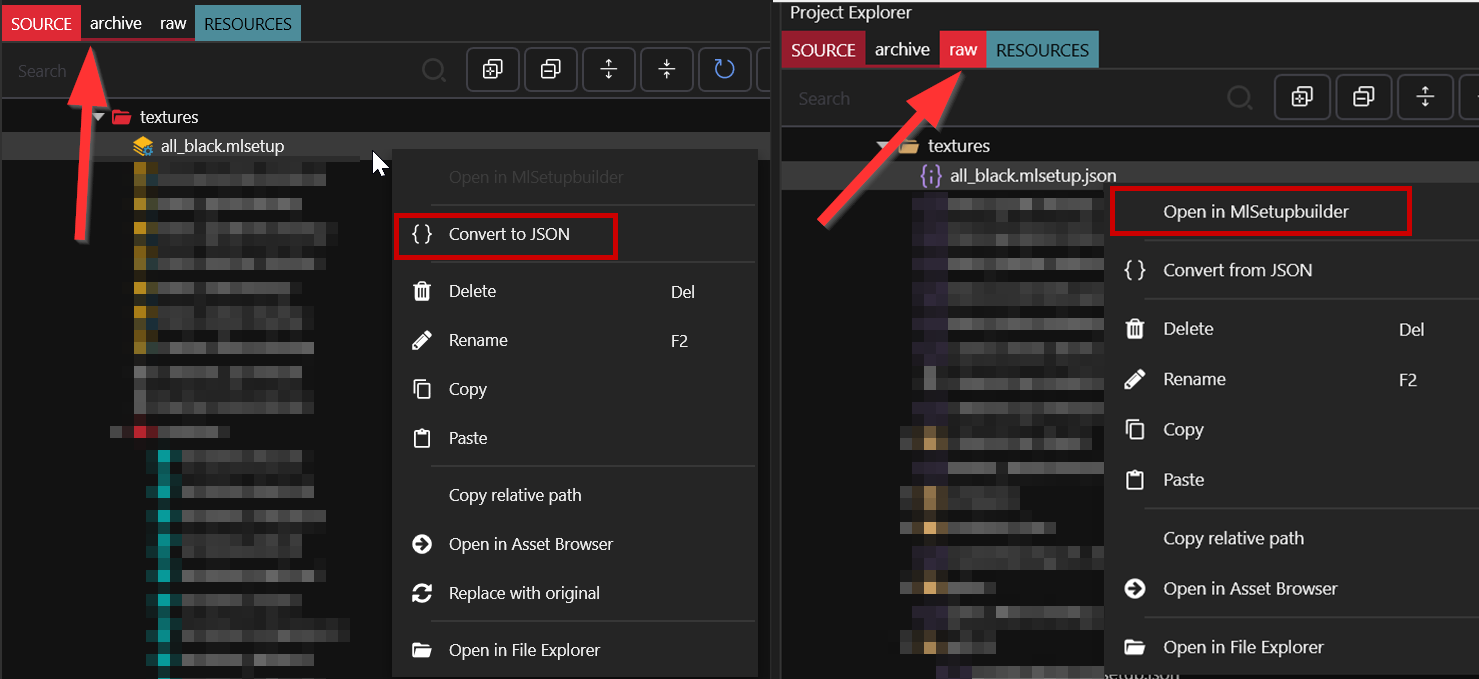Click the blue refresh icon in the toolbar
Image resolution: width=1479 pixels, height=679 pixels.
(x=724, y=69)
